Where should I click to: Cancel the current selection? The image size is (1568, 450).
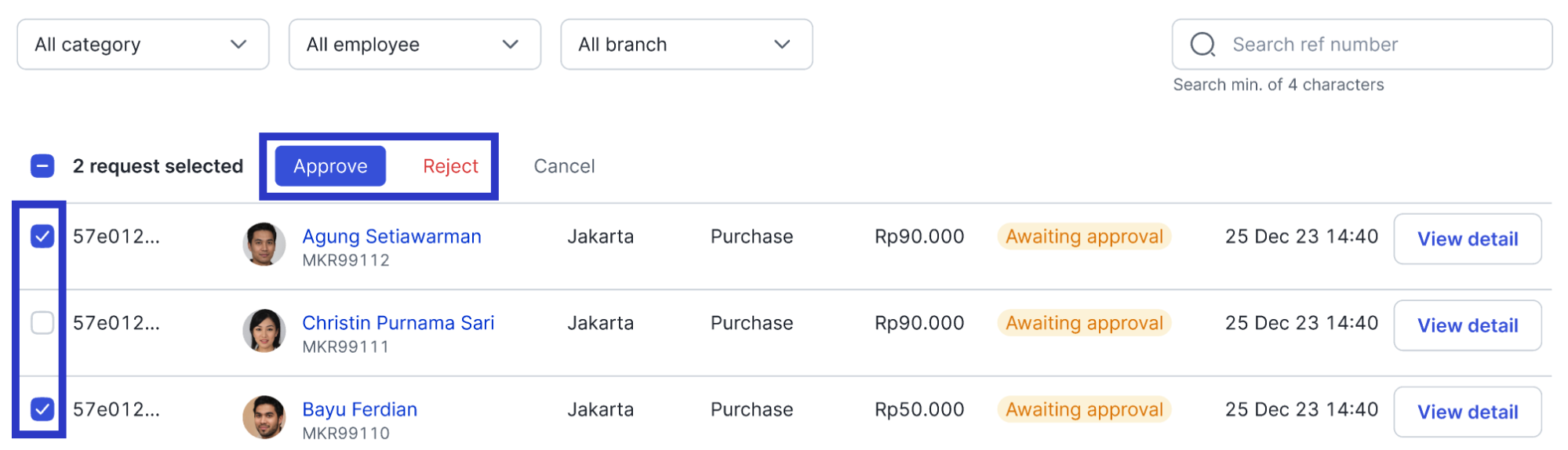pos(564,166)
